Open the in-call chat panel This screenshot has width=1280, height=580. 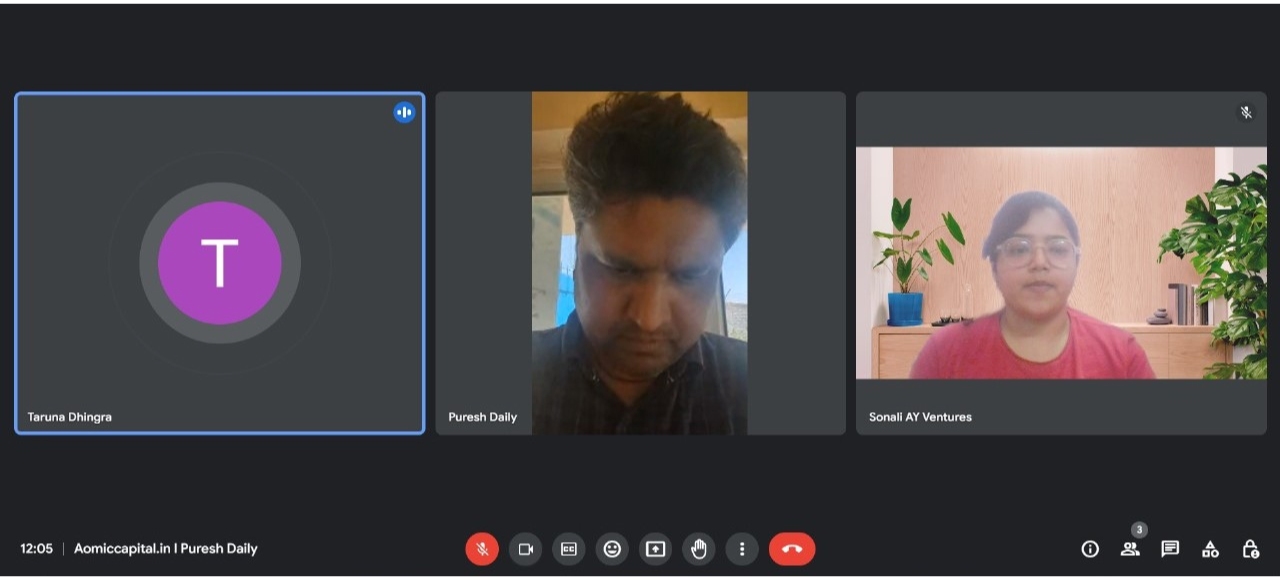point(1170,549)
